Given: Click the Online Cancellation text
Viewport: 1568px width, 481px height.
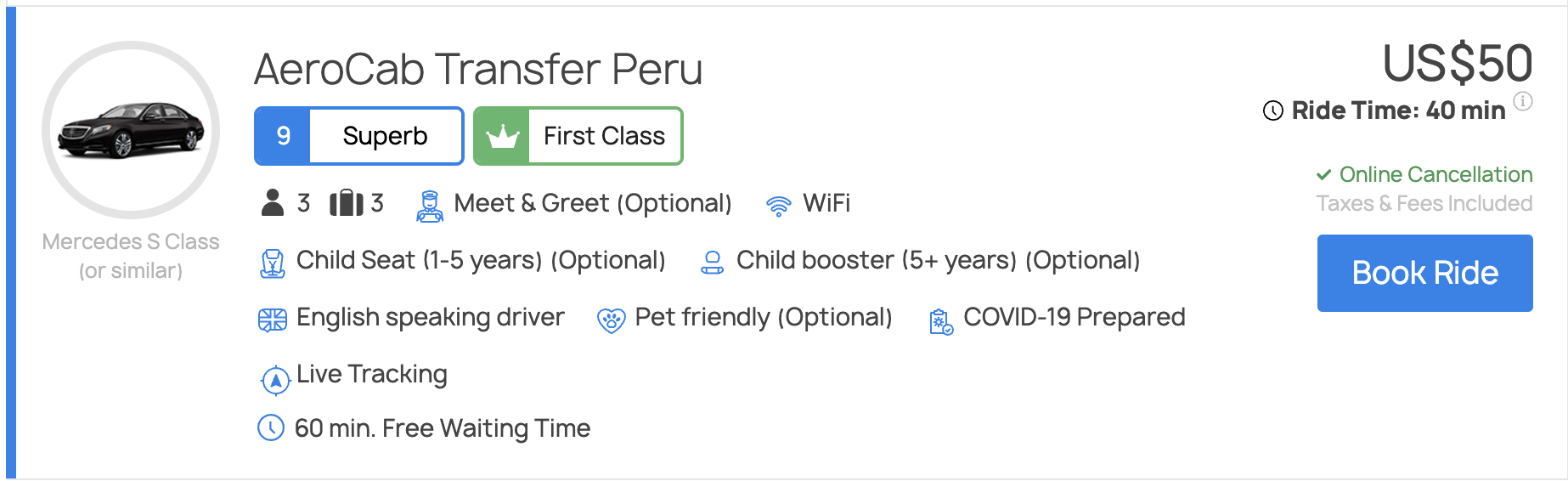Looking at the screenshot, I should point(1435,174).
